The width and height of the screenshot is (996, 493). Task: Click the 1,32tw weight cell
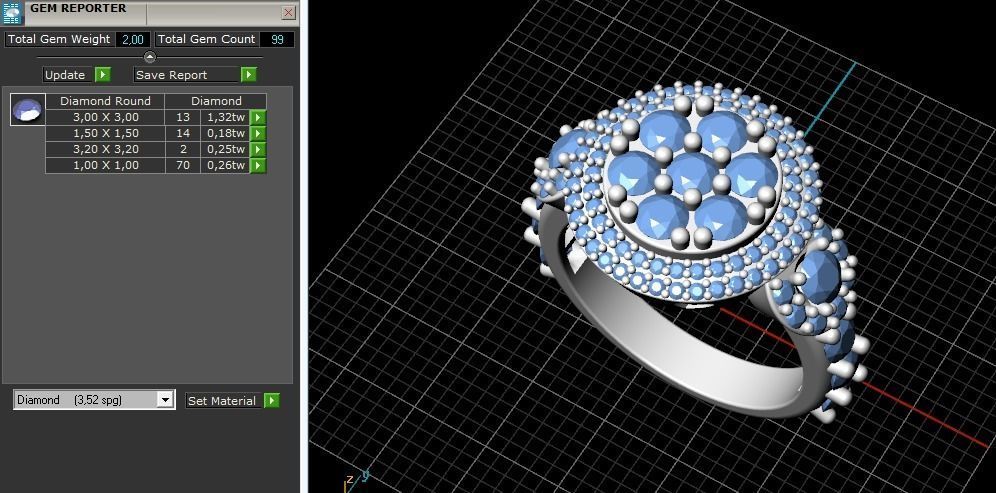pyautogui.click(x=225, y=118)
